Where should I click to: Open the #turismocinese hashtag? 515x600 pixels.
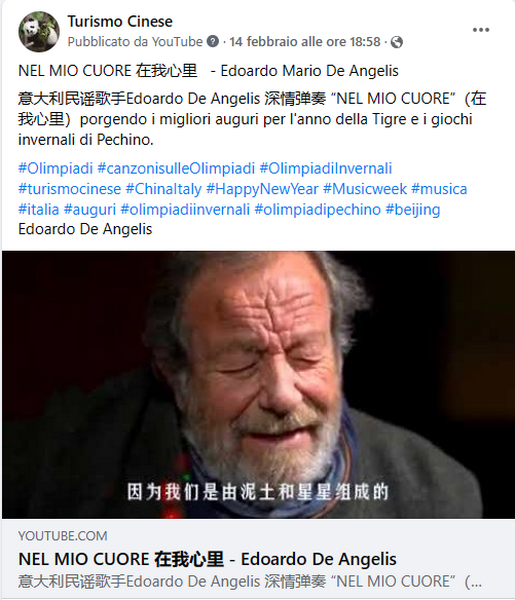[70, 189]
